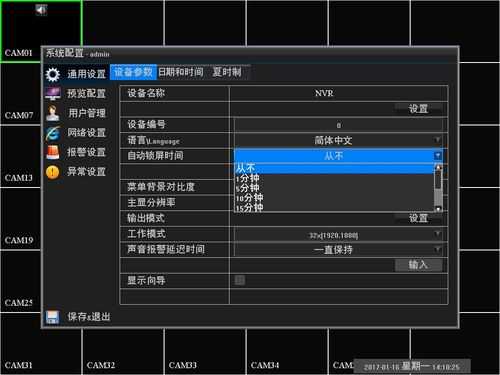Select the CAM33 camera window
This screenshot has height=375, width=500.
pyautogui.click(x=205, y=352)
